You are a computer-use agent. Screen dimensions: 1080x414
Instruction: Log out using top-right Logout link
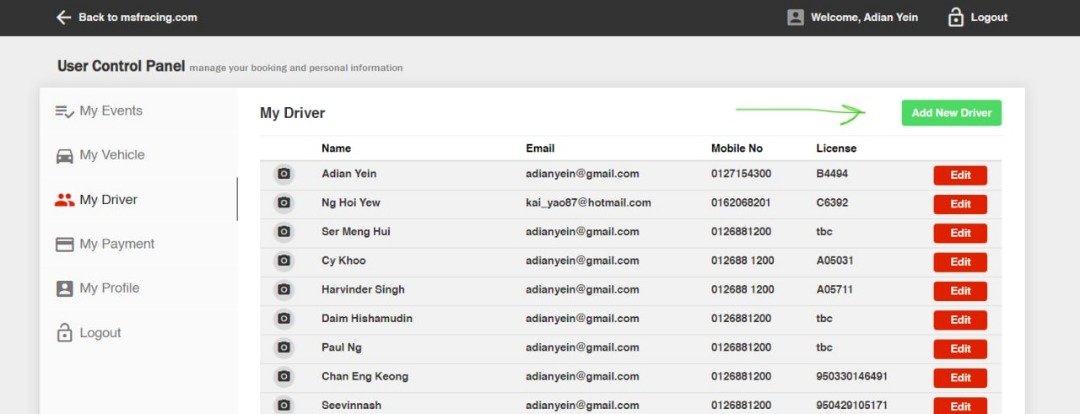(989, 17)
